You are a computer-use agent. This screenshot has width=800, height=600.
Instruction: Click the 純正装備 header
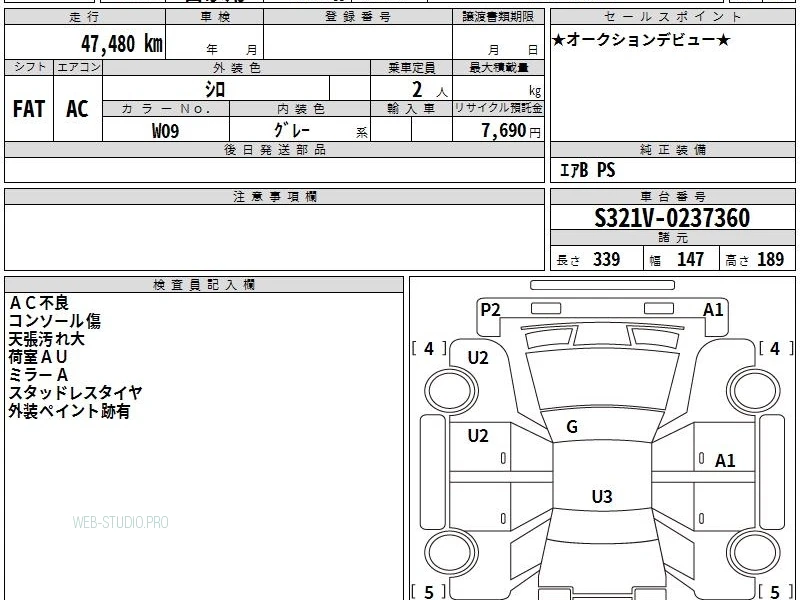tap(673, 149)
